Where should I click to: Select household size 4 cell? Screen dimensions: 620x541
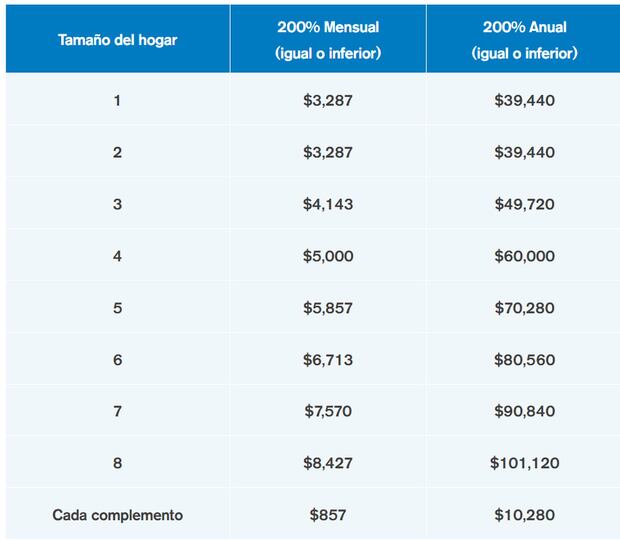click(117, 256)
